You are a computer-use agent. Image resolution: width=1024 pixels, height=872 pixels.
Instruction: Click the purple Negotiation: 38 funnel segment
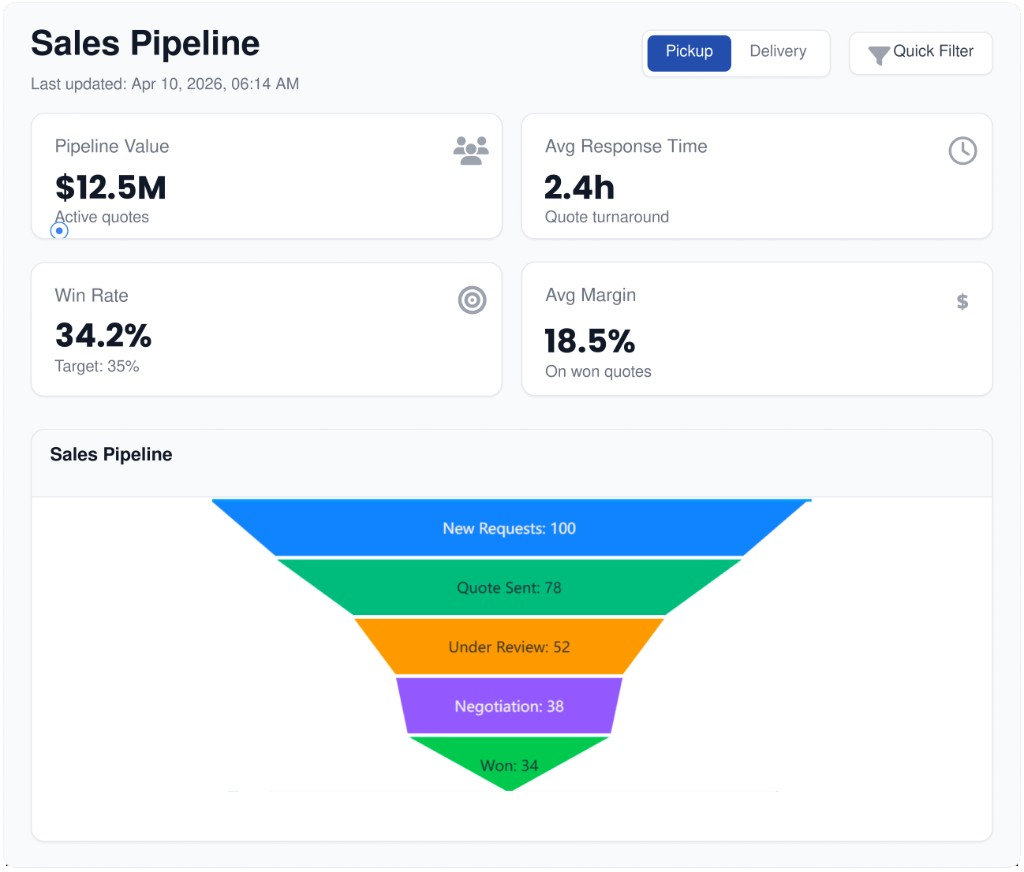[509, 706]
